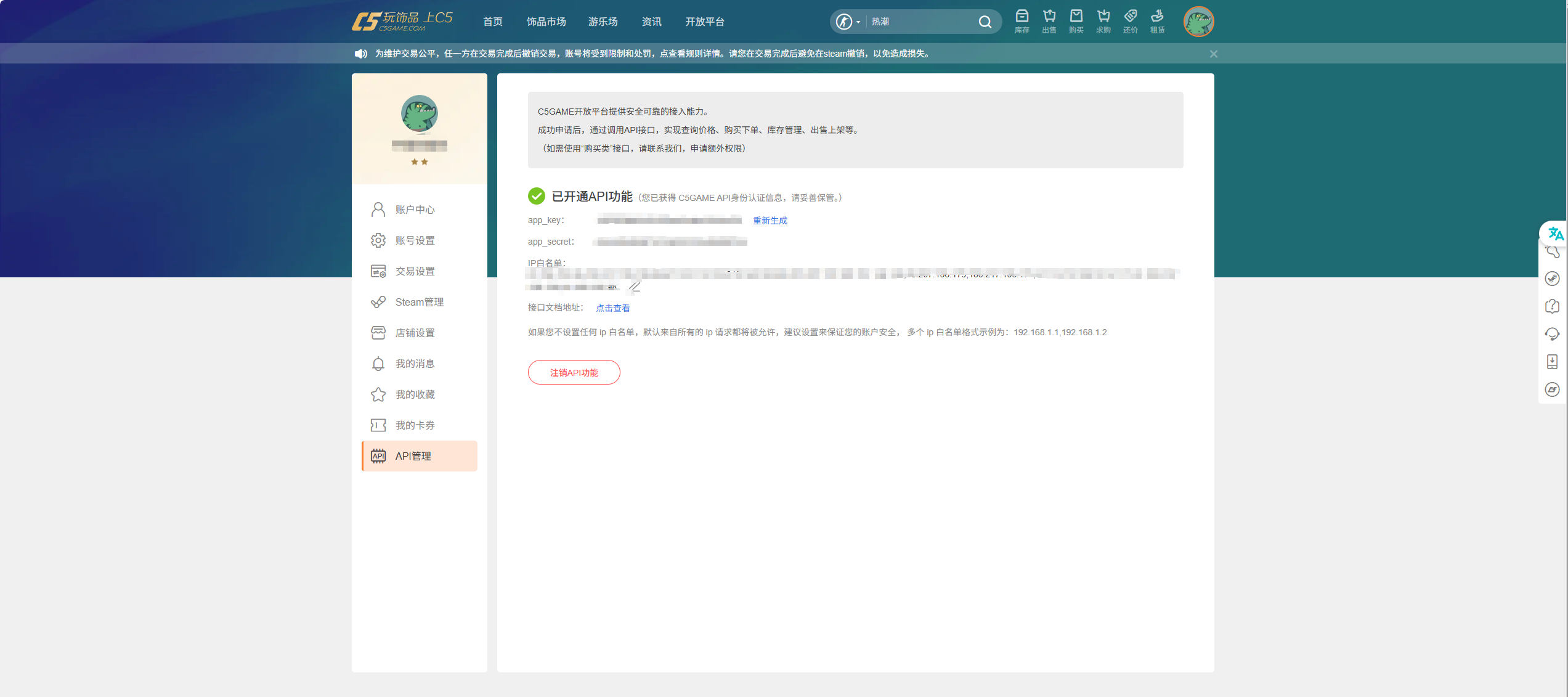The height and width of the screenshot is (697, 1568).
Task: Open the 饰品市场 menu
Action: coord(546,22)
